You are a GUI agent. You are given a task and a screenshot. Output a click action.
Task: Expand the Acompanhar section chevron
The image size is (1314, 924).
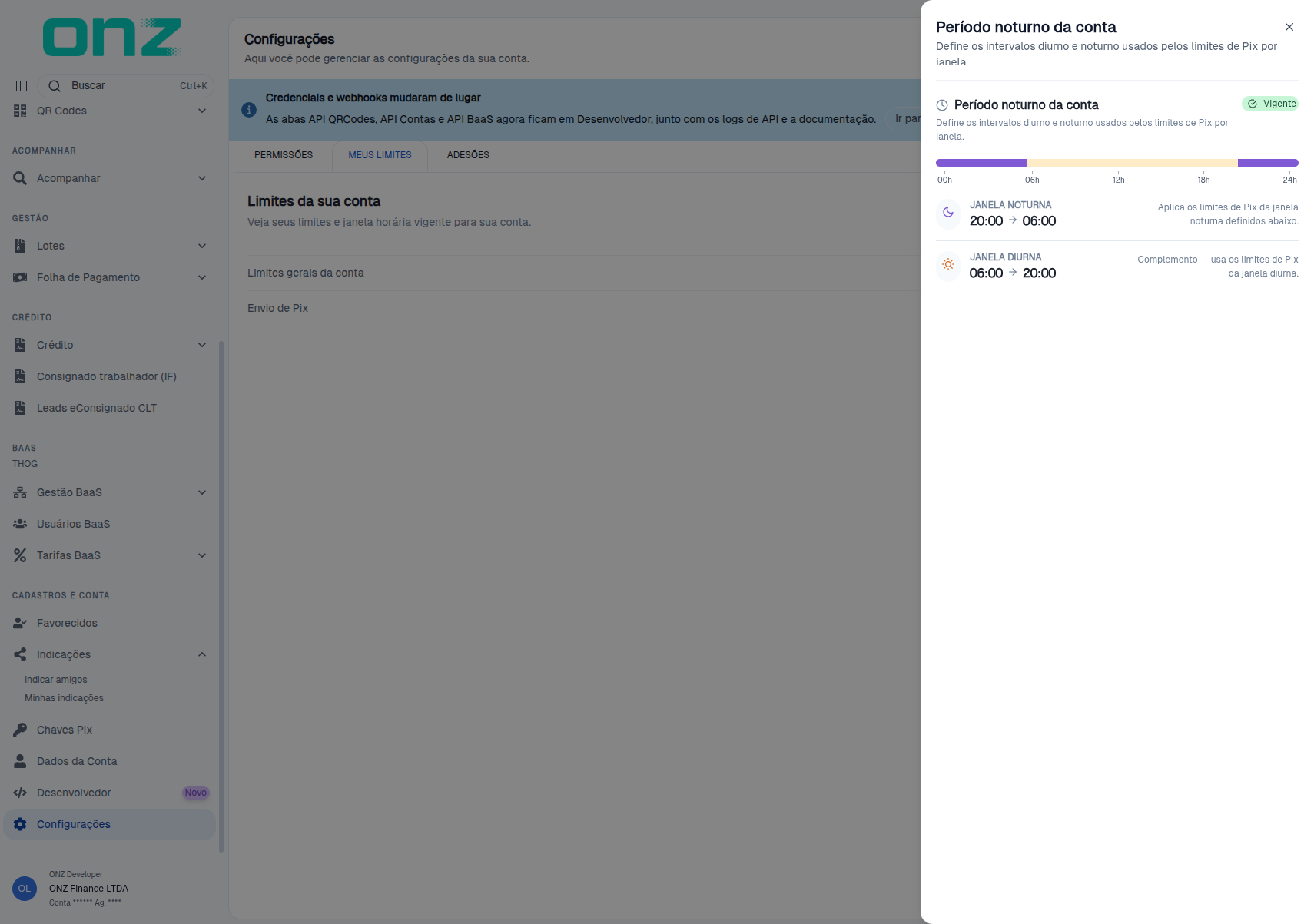(x=202, y=178)
